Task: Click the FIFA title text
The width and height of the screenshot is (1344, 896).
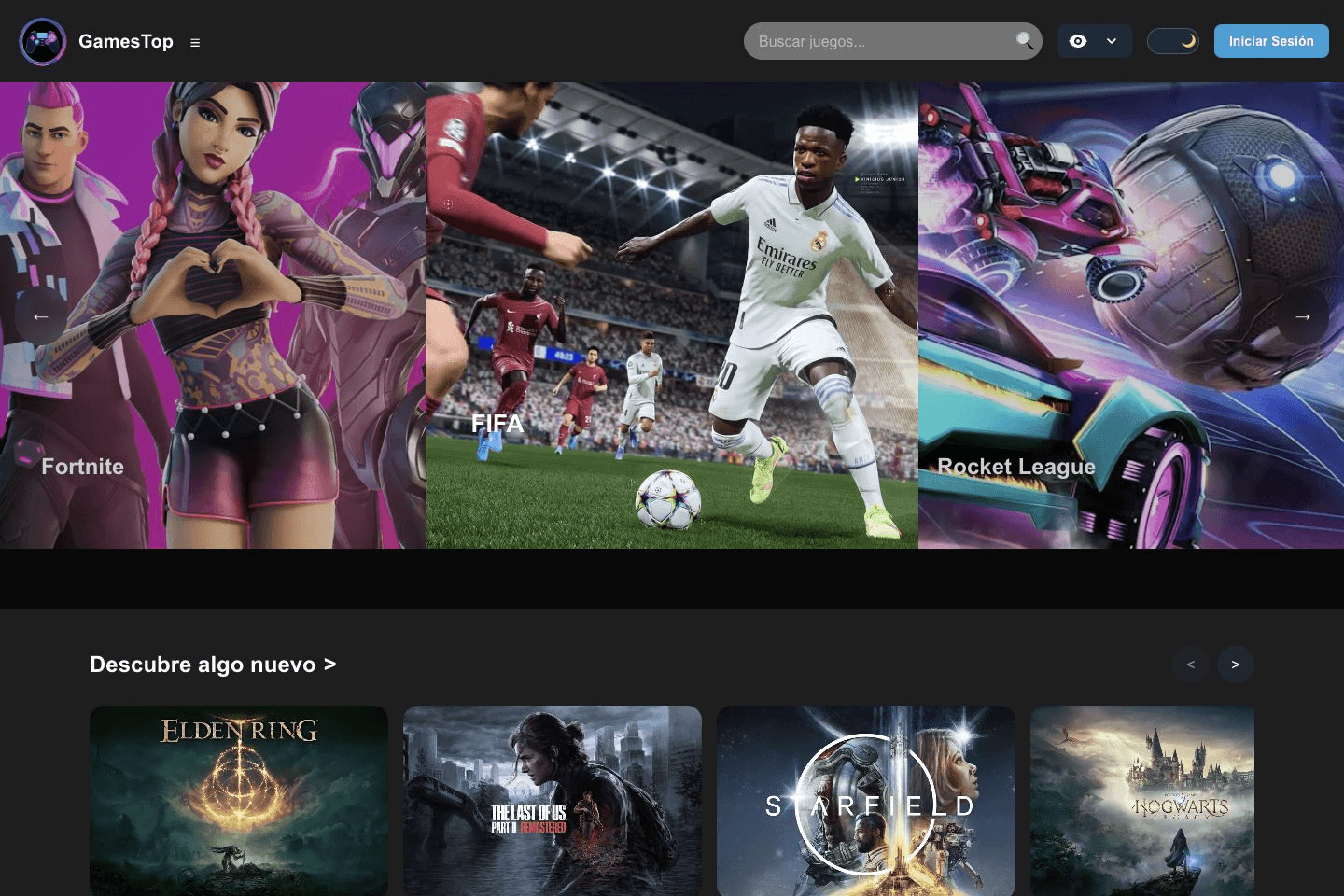Action: click(497, 424)
